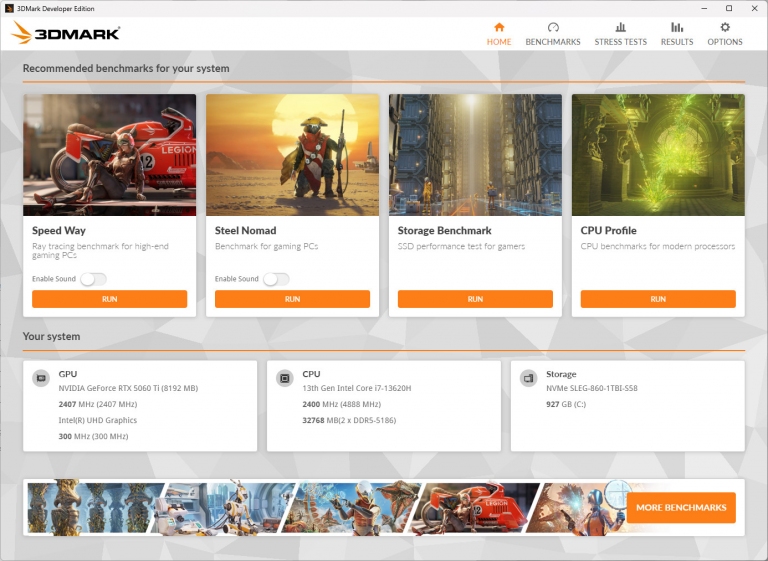Maximize the 3DMark window
Image resolution: width=768 pixels, height=561 pixels.
point(729,8)
